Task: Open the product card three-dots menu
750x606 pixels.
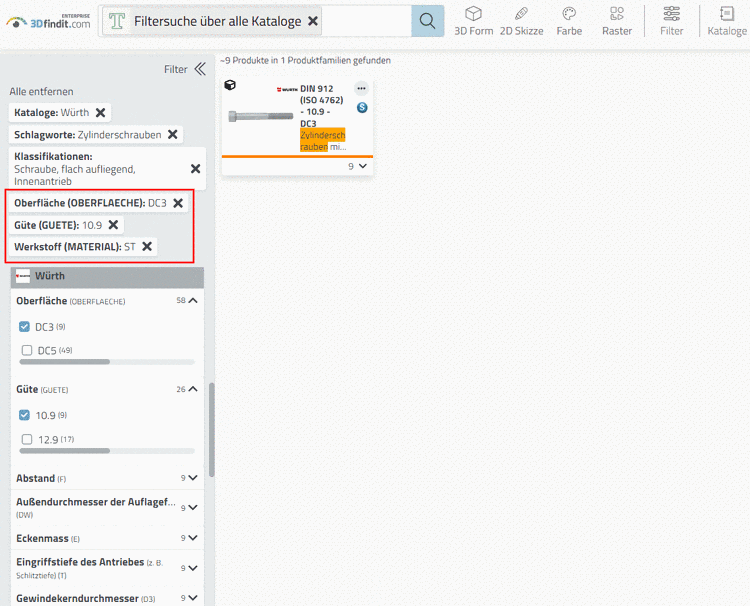Action: 361,88
